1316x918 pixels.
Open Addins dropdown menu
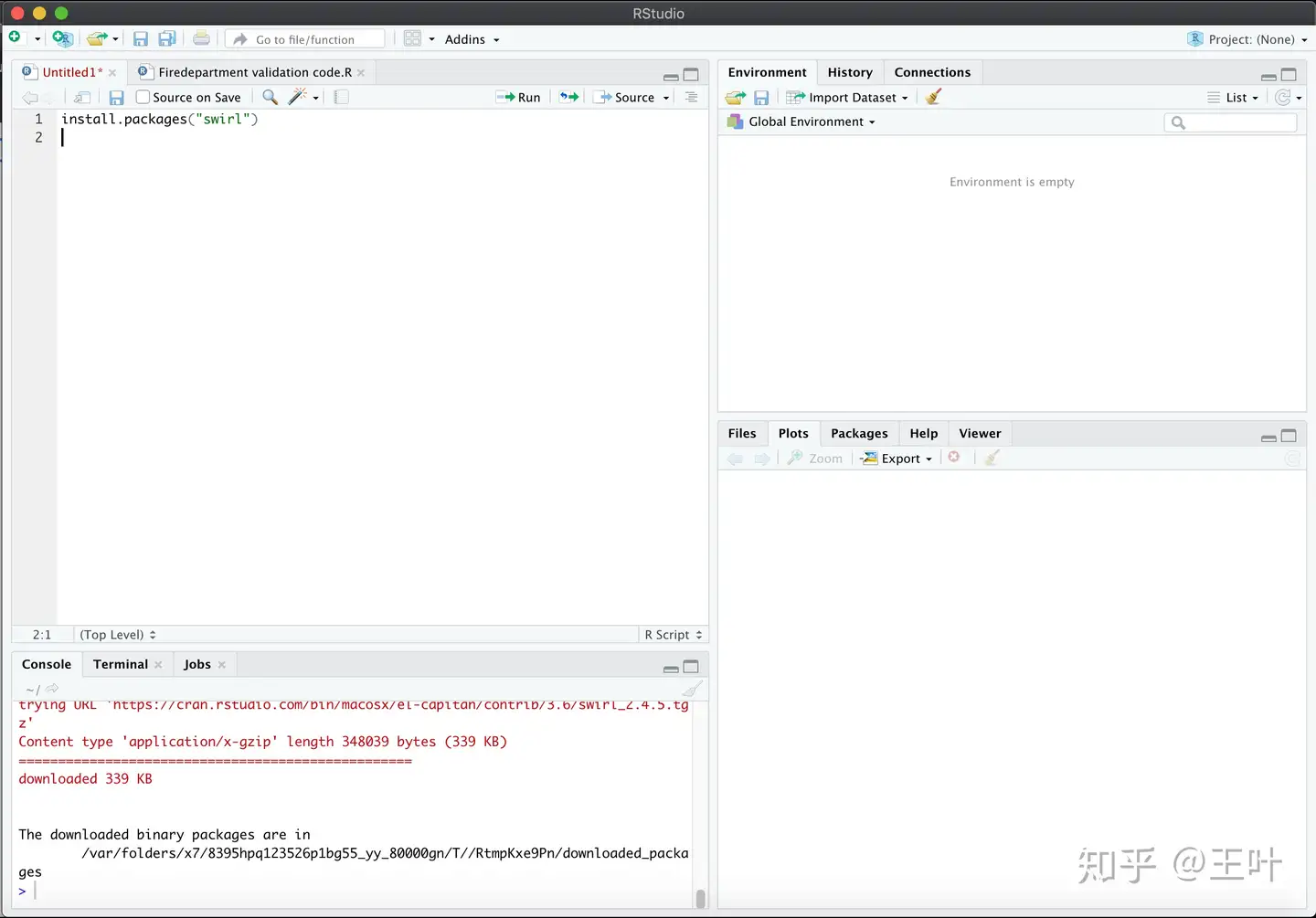pos(472,39)
